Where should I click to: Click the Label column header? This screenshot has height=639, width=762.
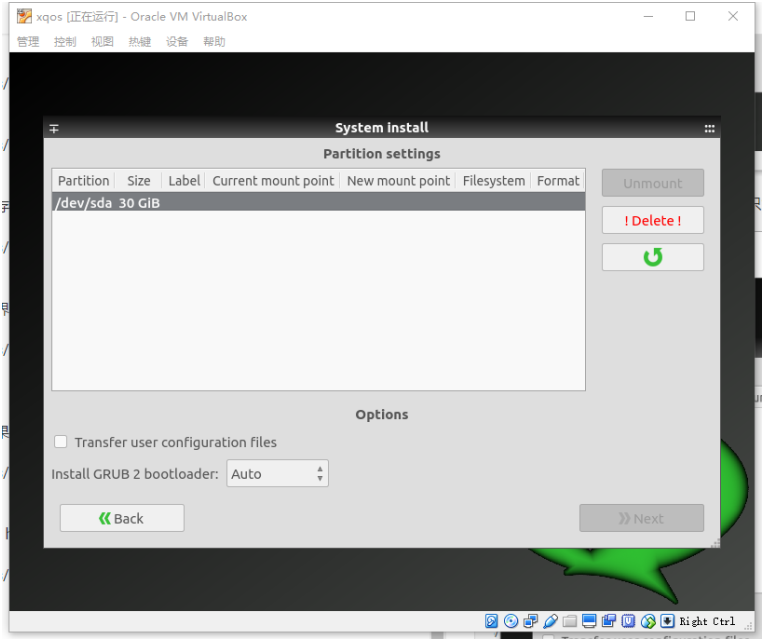coord(184,181)
